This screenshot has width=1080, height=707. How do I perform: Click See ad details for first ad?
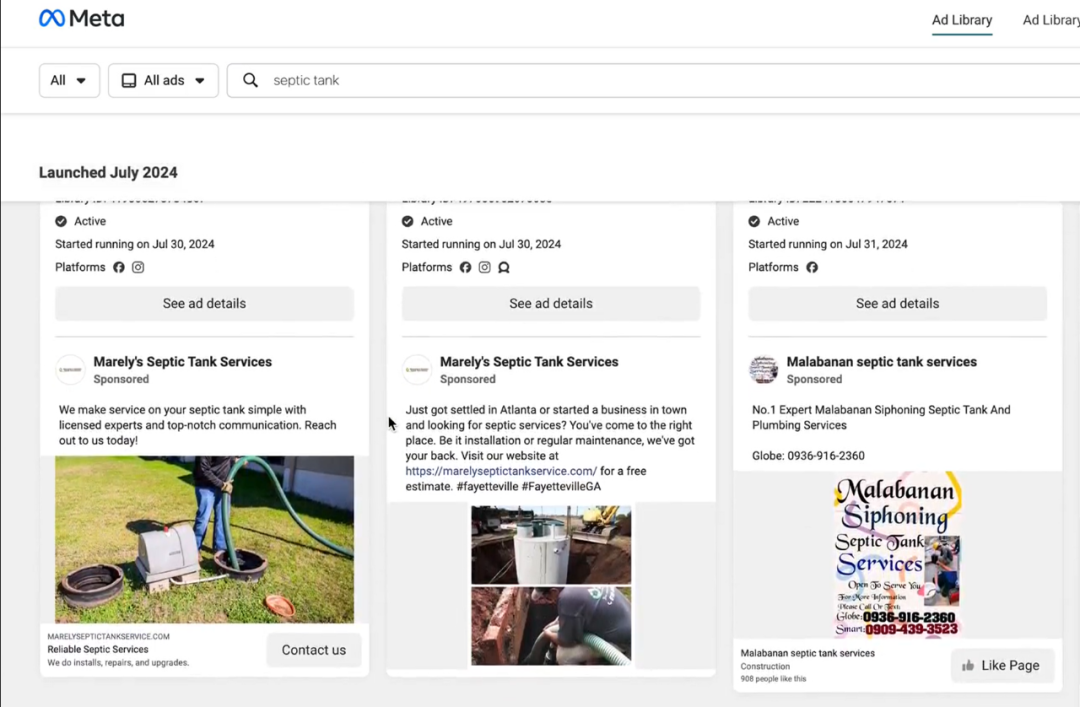(x=204, y=303)
